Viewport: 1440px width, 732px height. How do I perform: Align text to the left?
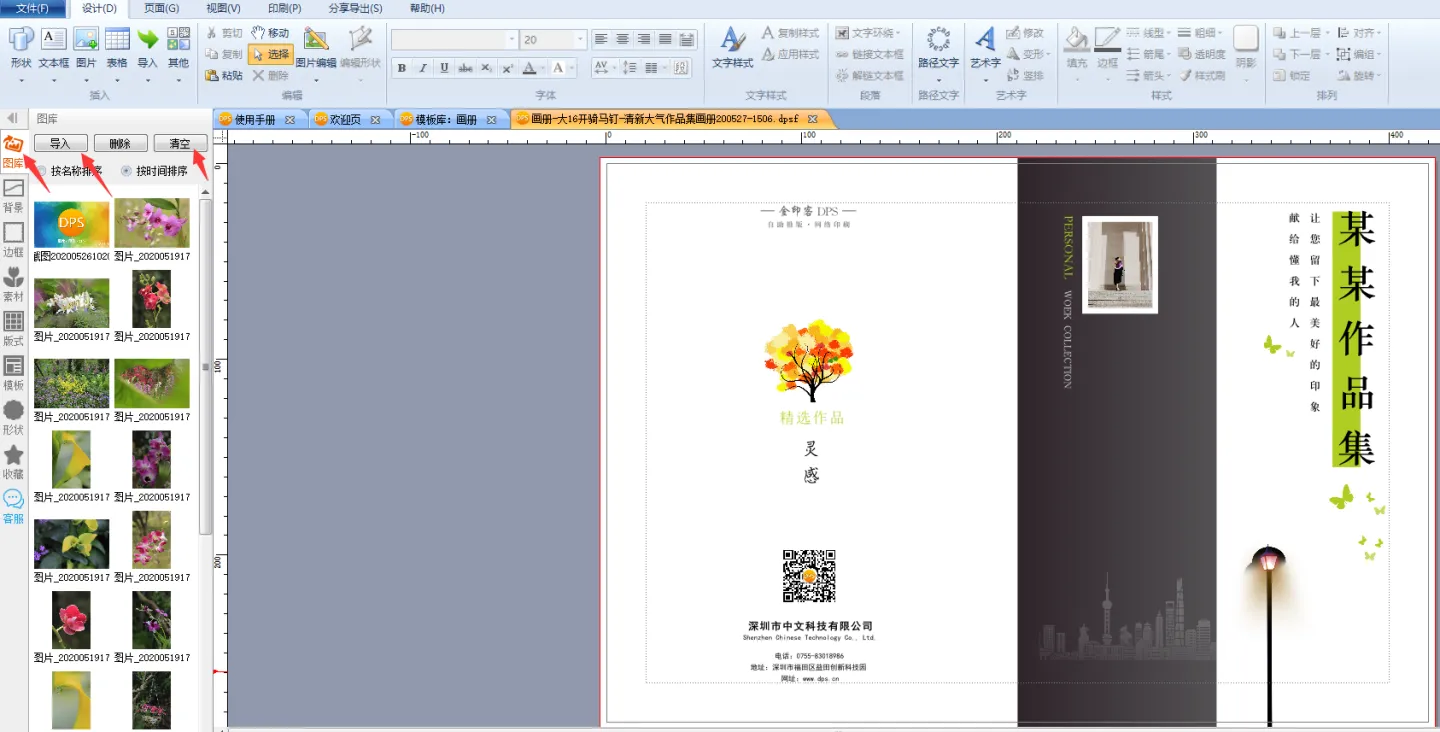(x=601, y=39)
